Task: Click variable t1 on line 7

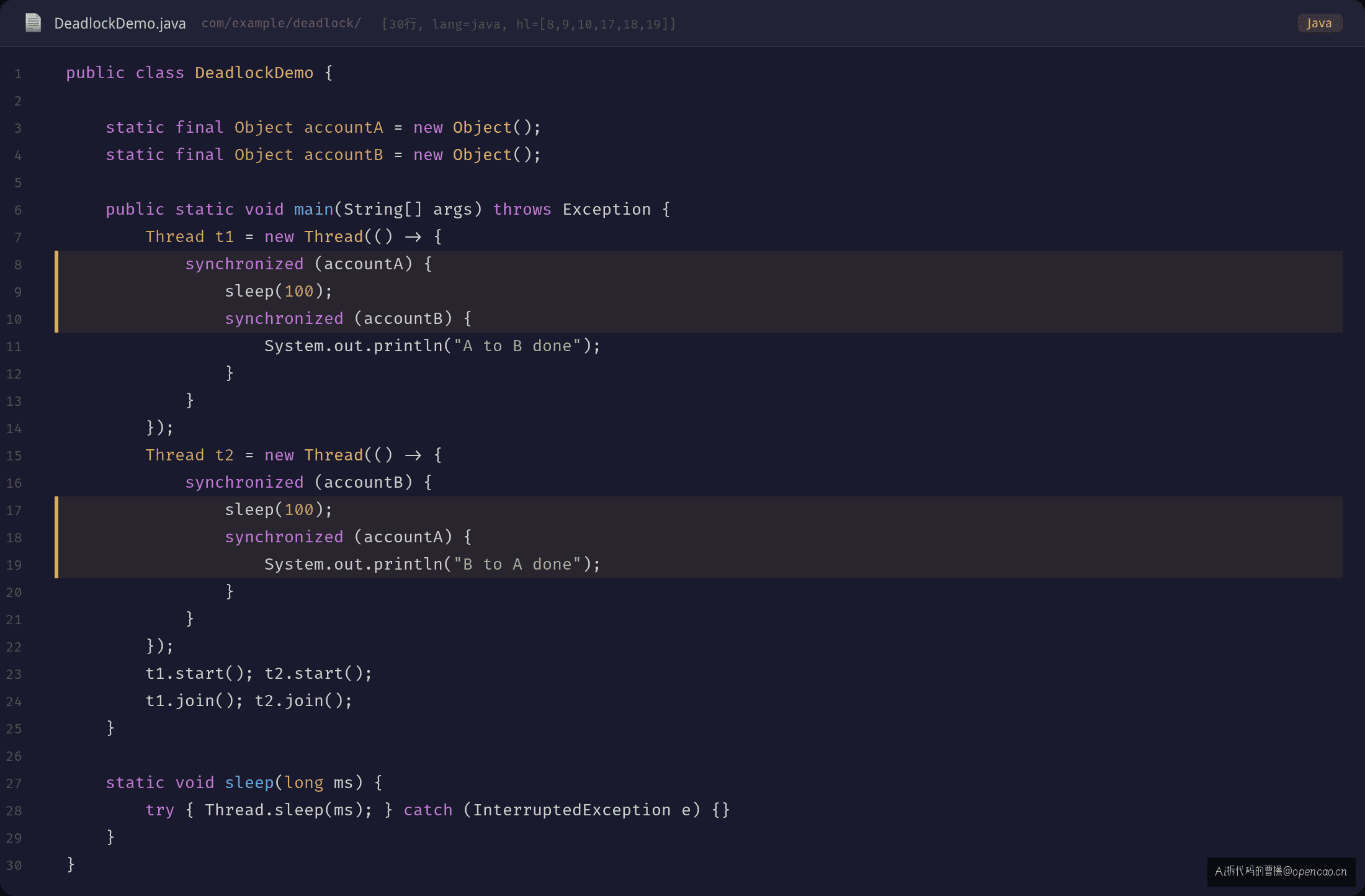Action: [x=225, y=236]
